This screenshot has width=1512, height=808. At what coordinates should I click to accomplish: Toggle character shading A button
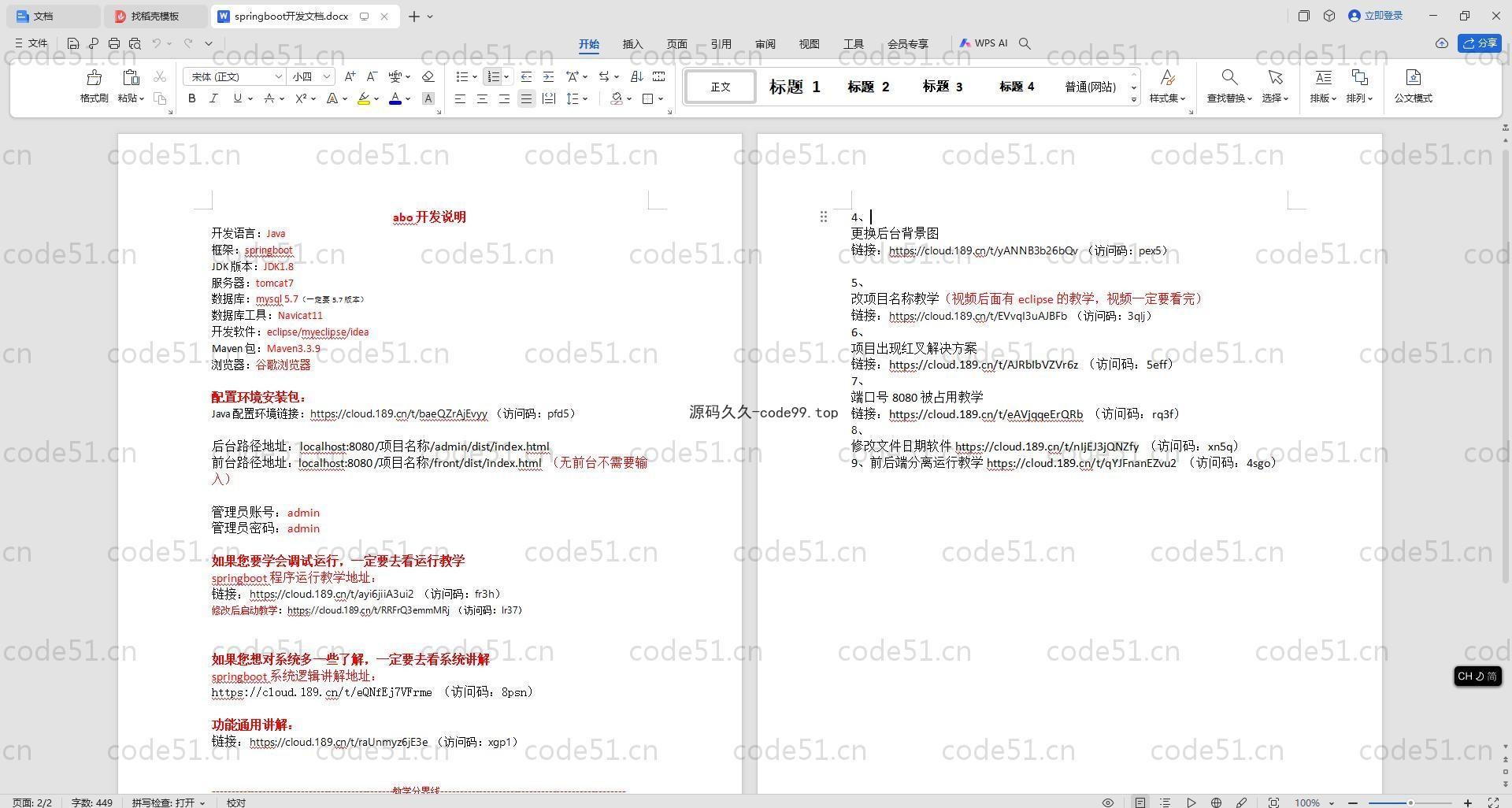[428, 98]
